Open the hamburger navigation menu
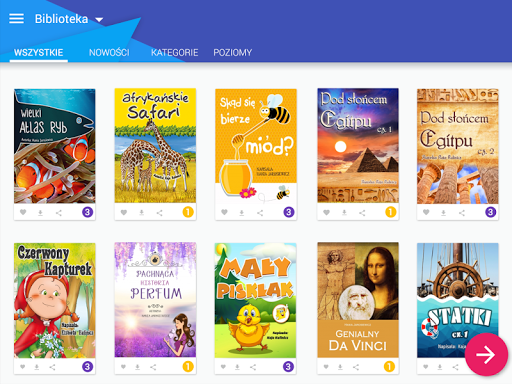Viewport: 512px width, 384px height. coord(16,19)
